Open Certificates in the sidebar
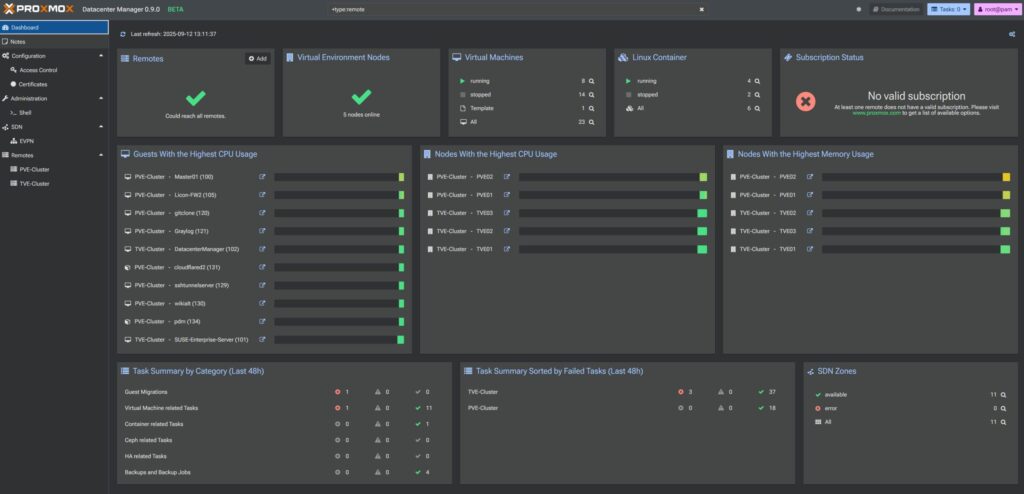The height and width of the screenshot is (494, 1024). point(54,84)
